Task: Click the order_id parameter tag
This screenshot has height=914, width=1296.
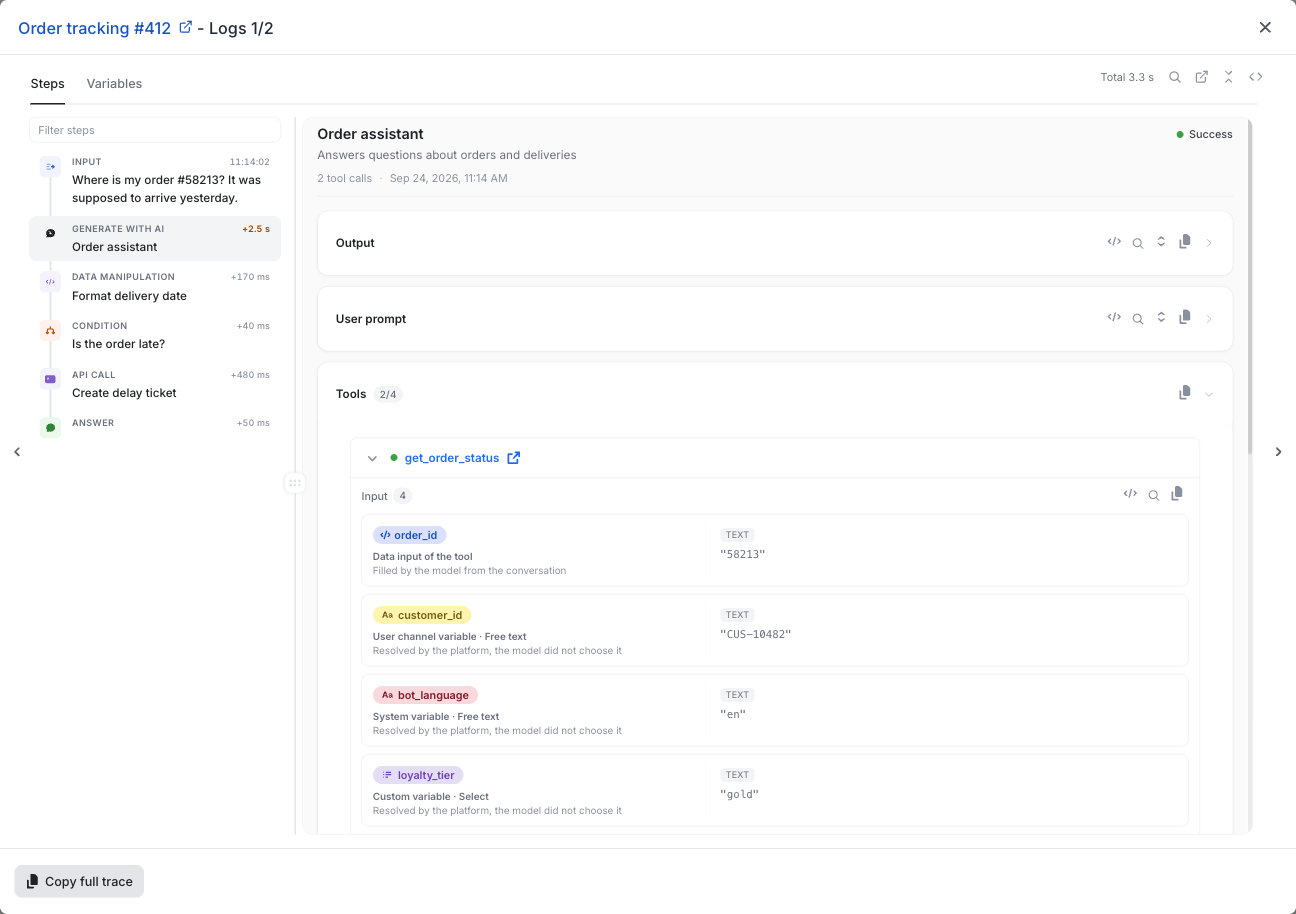Action: pyautogui.click(x=410, y=535)
